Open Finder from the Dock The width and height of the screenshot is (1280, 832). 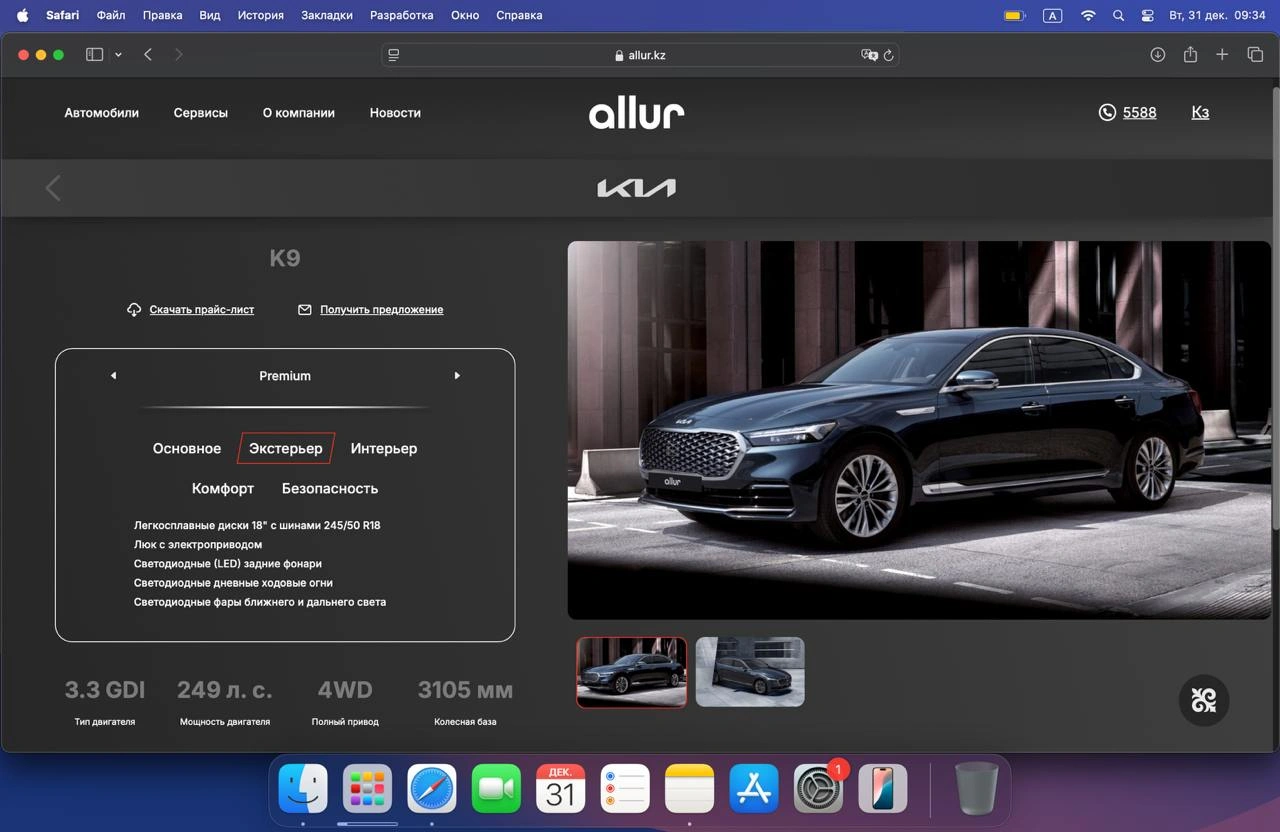click(x=303, y=789)
